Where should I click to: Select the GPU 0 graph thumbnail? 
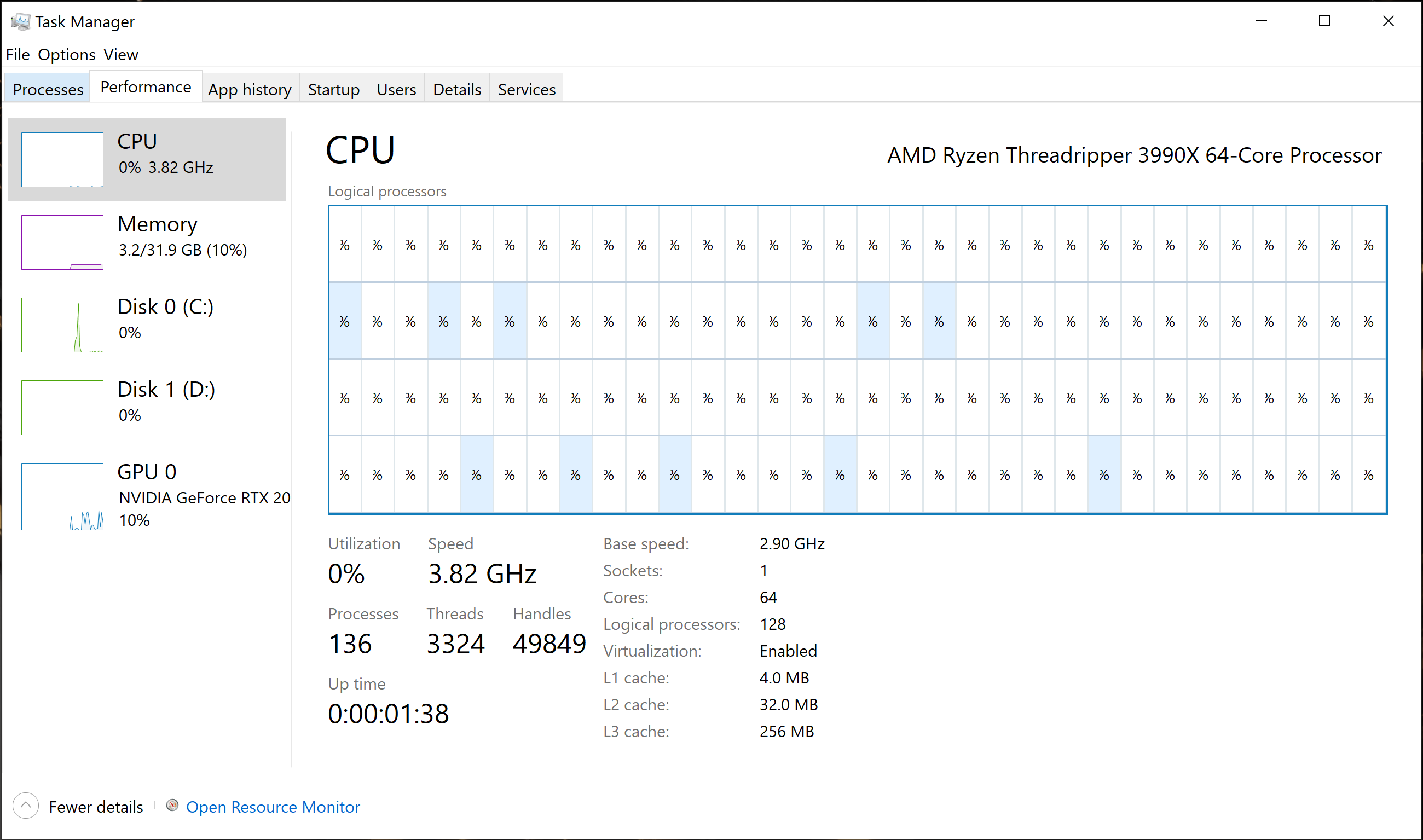click(62, 496)
